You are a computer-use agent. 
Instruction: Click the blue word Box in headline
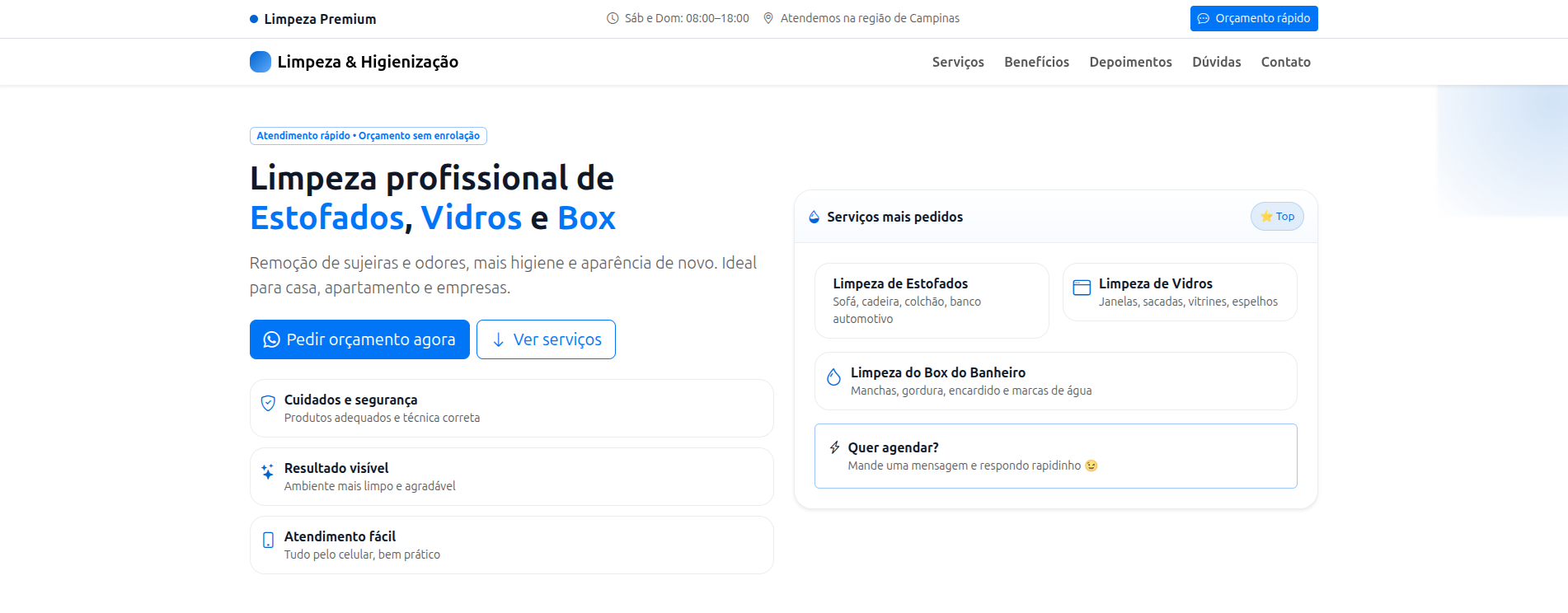pos(586,218)
